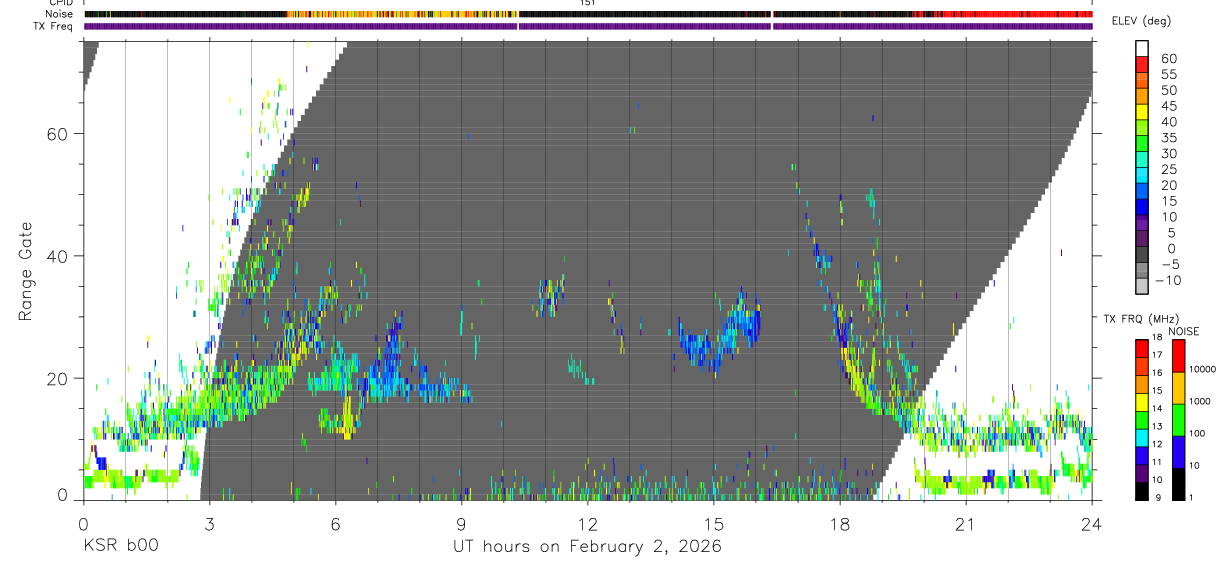Click the green segment of NOISE legend
Image resolution: width=1228 pixels, height=567 pixels.
pyautogui.click(x=1178, y=420)
